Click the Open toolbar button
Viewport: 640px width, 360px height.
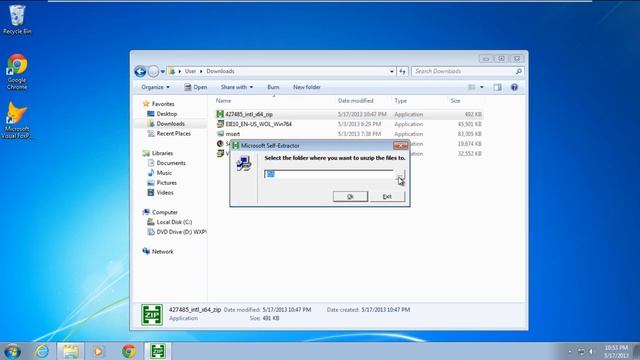[x=196, y=87]
